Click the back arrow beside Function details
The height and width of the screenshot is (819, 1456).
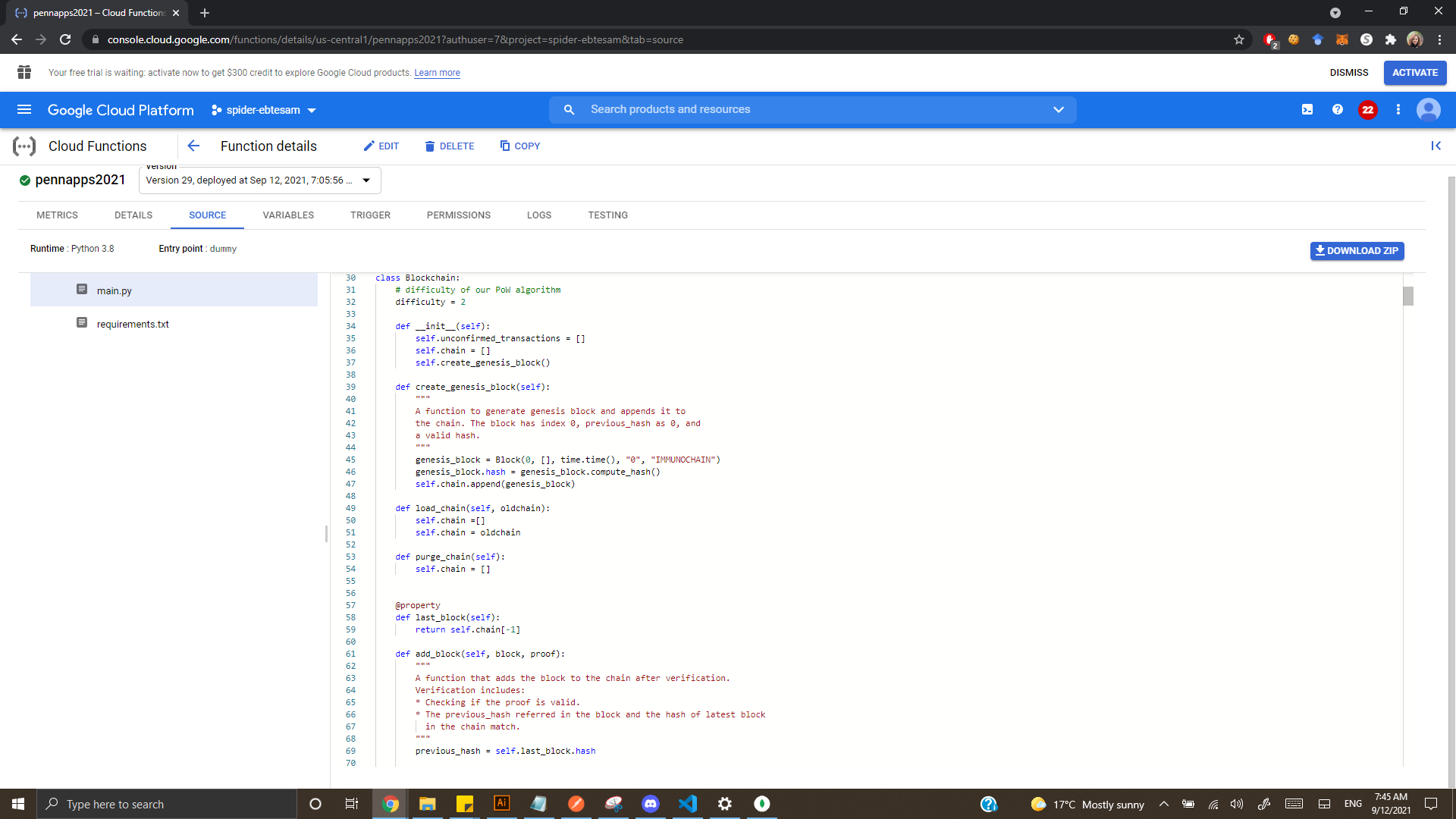(193, 146)
